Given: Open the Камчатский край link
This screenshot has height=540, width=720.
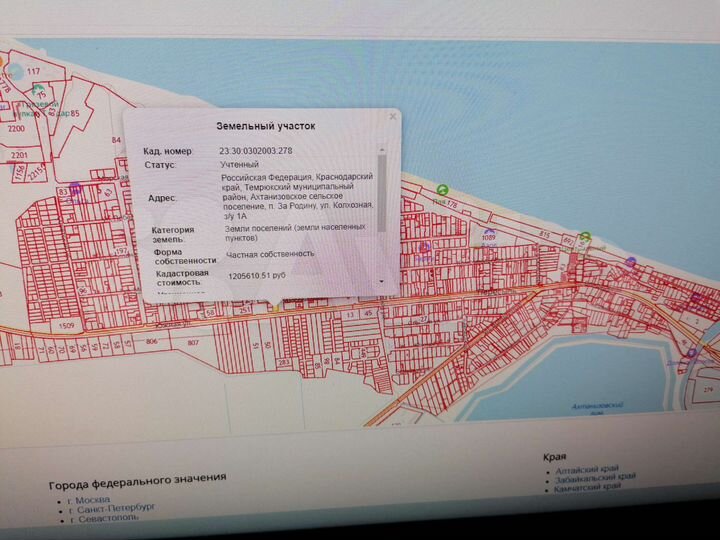Looking at the screenshot, I should coord(591,490).
